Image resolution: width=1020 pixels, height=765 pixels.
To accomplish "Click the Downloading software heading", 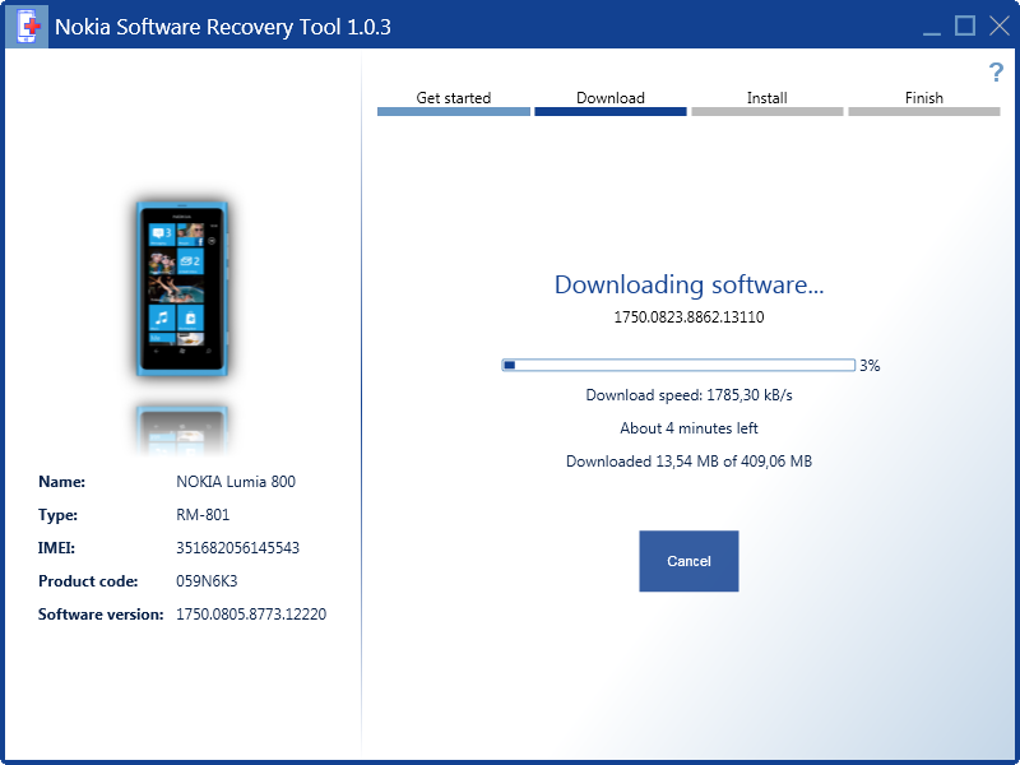I will point(689,284).
